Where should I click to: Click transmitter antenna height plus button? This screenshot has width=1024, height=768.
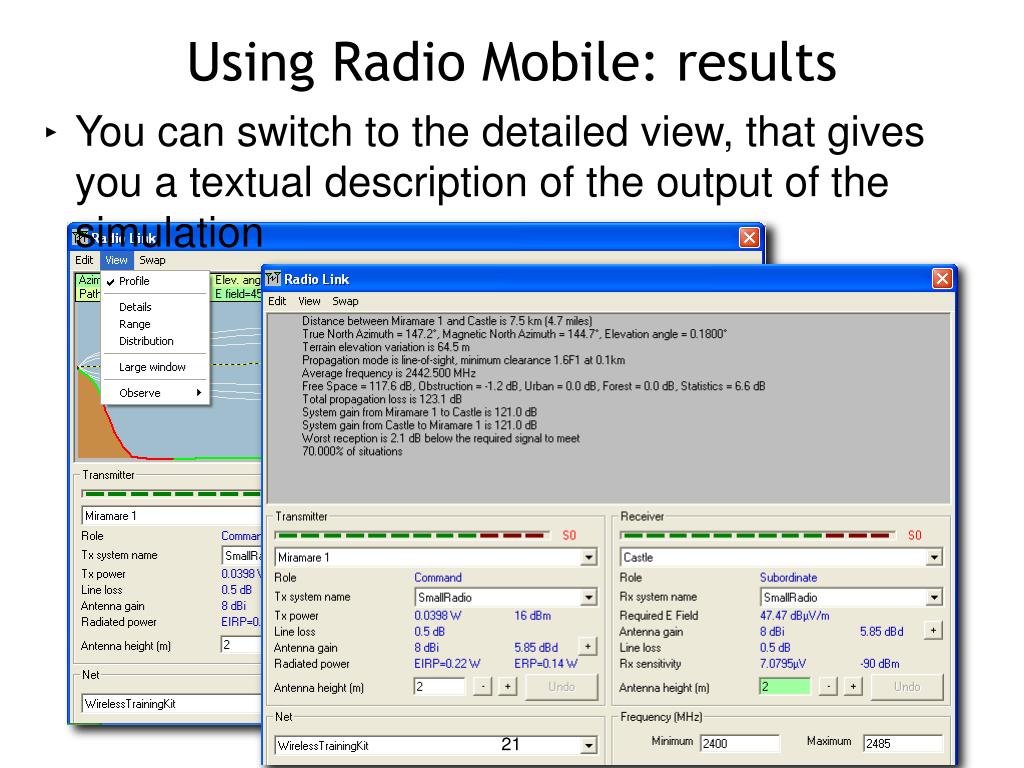[507, 686]
